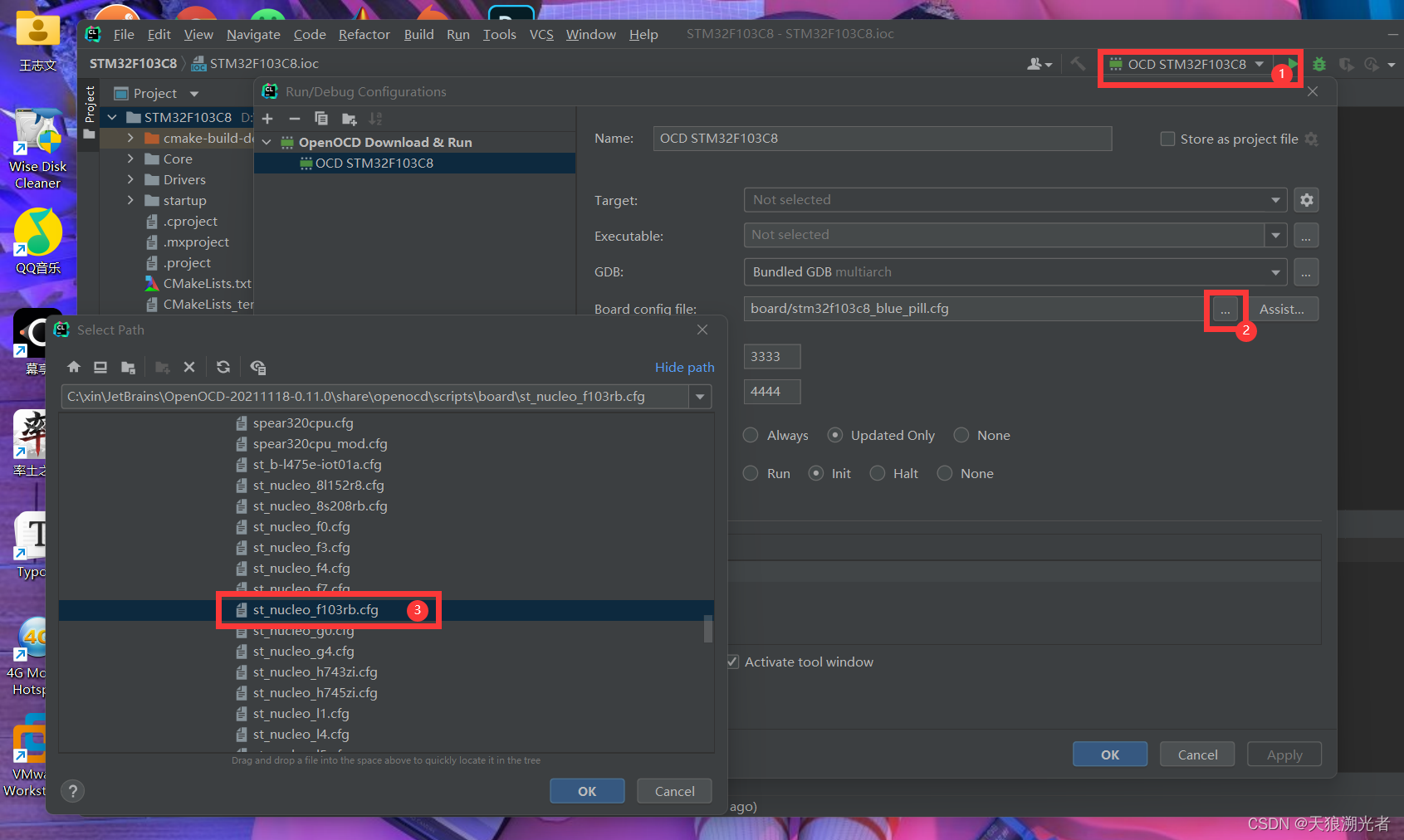Select the None reset radio button
The image size is (1404, 840).
[x=945, y=473]
